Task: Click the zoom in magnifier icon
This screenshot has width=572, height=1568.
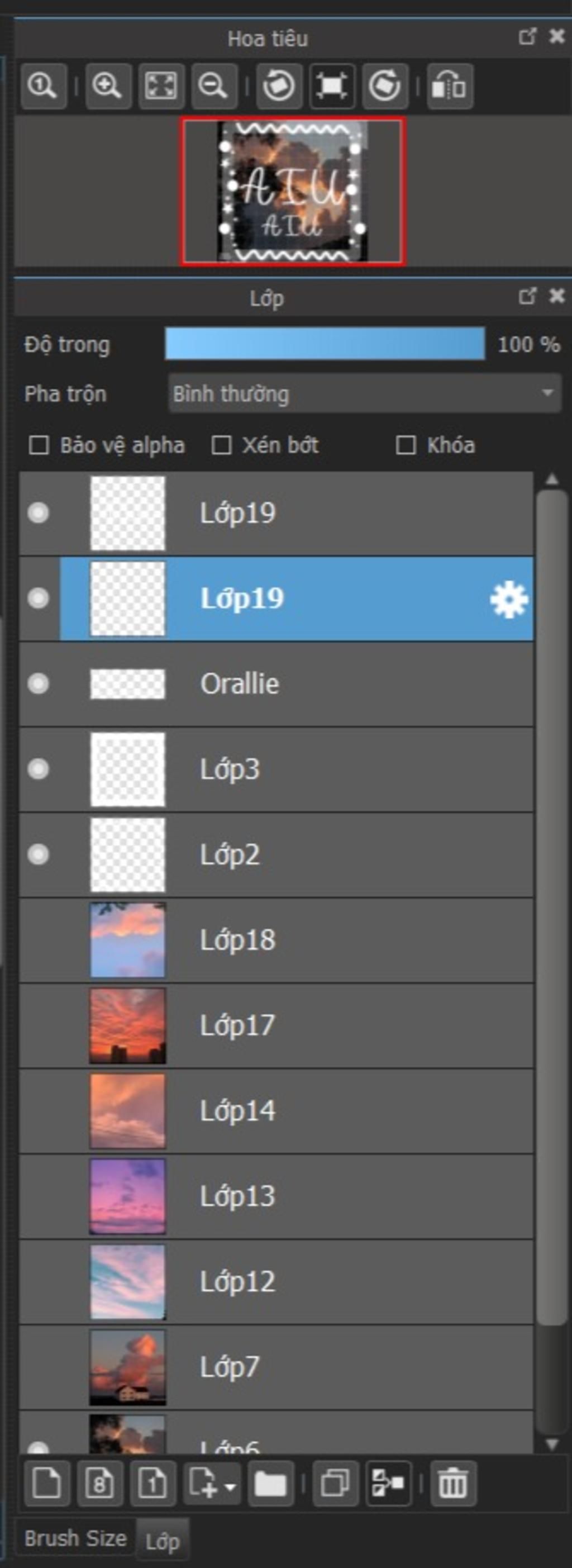Action: click(x=108, y=86)
